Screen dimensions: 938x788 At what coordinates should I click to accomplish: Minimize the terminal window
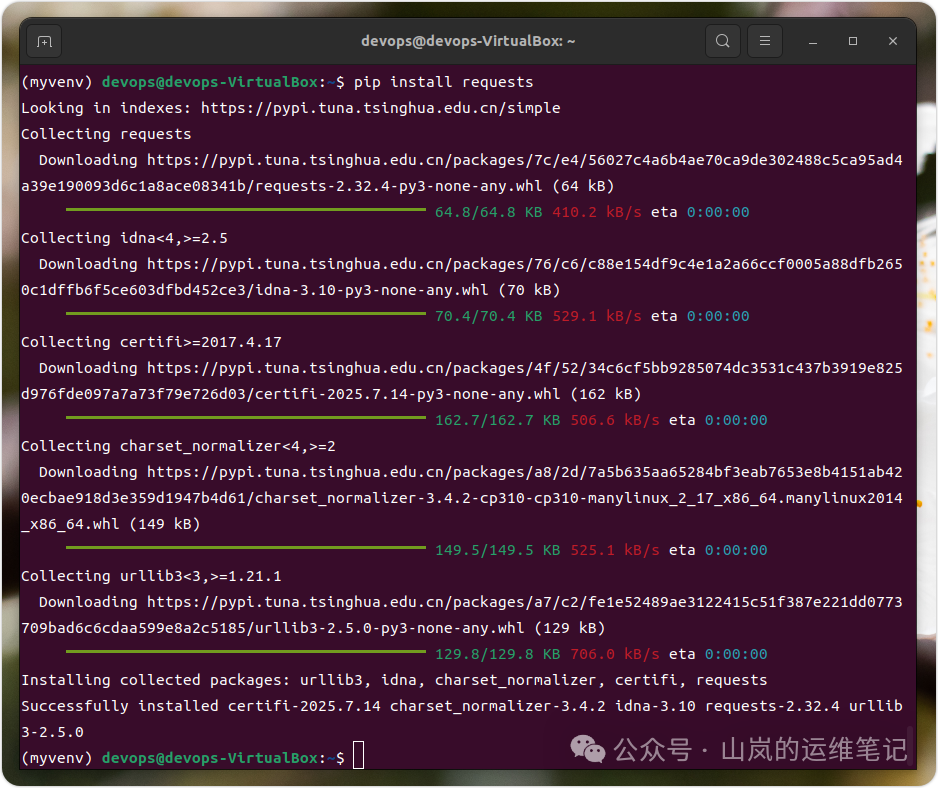point(814,42)
